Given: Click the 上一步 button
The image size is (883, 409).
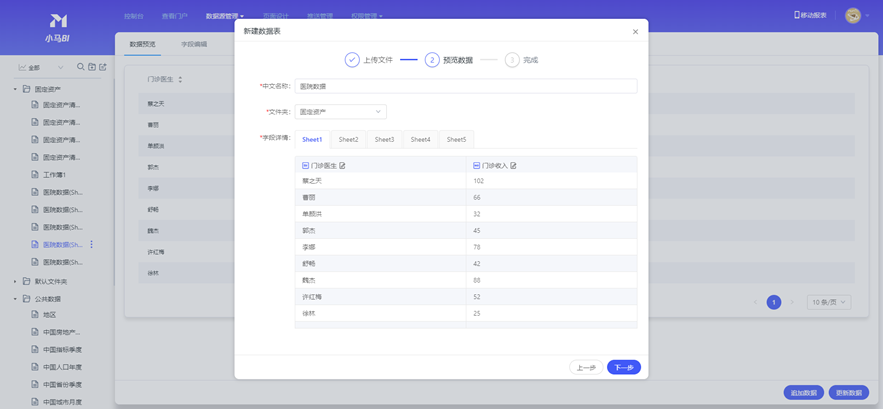Looking at the screenshot, I should point(586,368).
